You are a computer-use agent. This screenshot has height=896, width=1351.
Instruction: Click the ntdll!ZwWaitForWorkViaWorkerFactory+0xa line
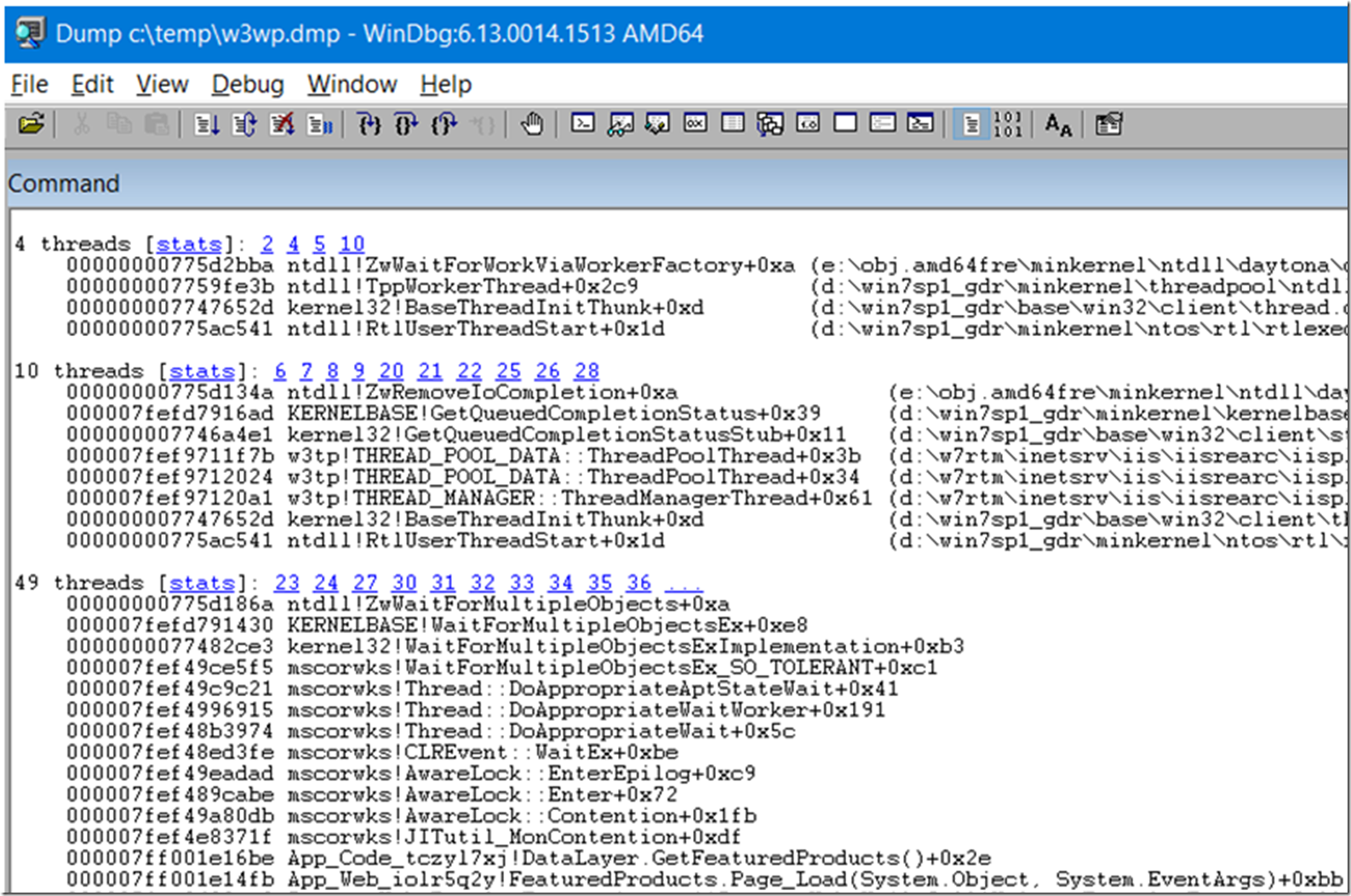click(x=541, y=265)
